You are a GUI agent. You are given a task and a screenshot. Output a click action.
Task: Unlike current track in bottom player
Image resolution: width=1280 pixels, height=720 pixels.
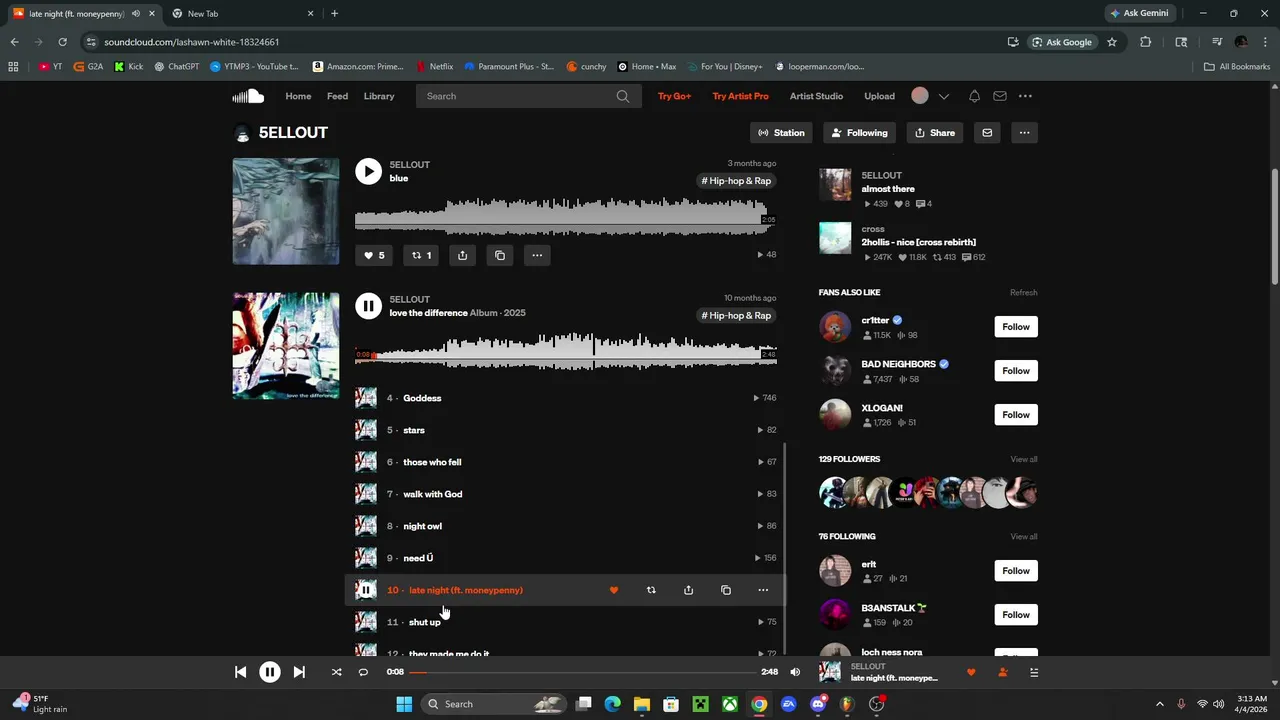click(x=971, y=672)
